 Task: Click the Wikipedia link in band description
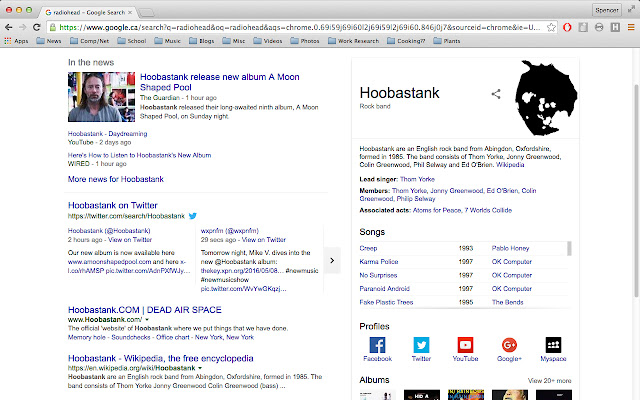(510, 165)
